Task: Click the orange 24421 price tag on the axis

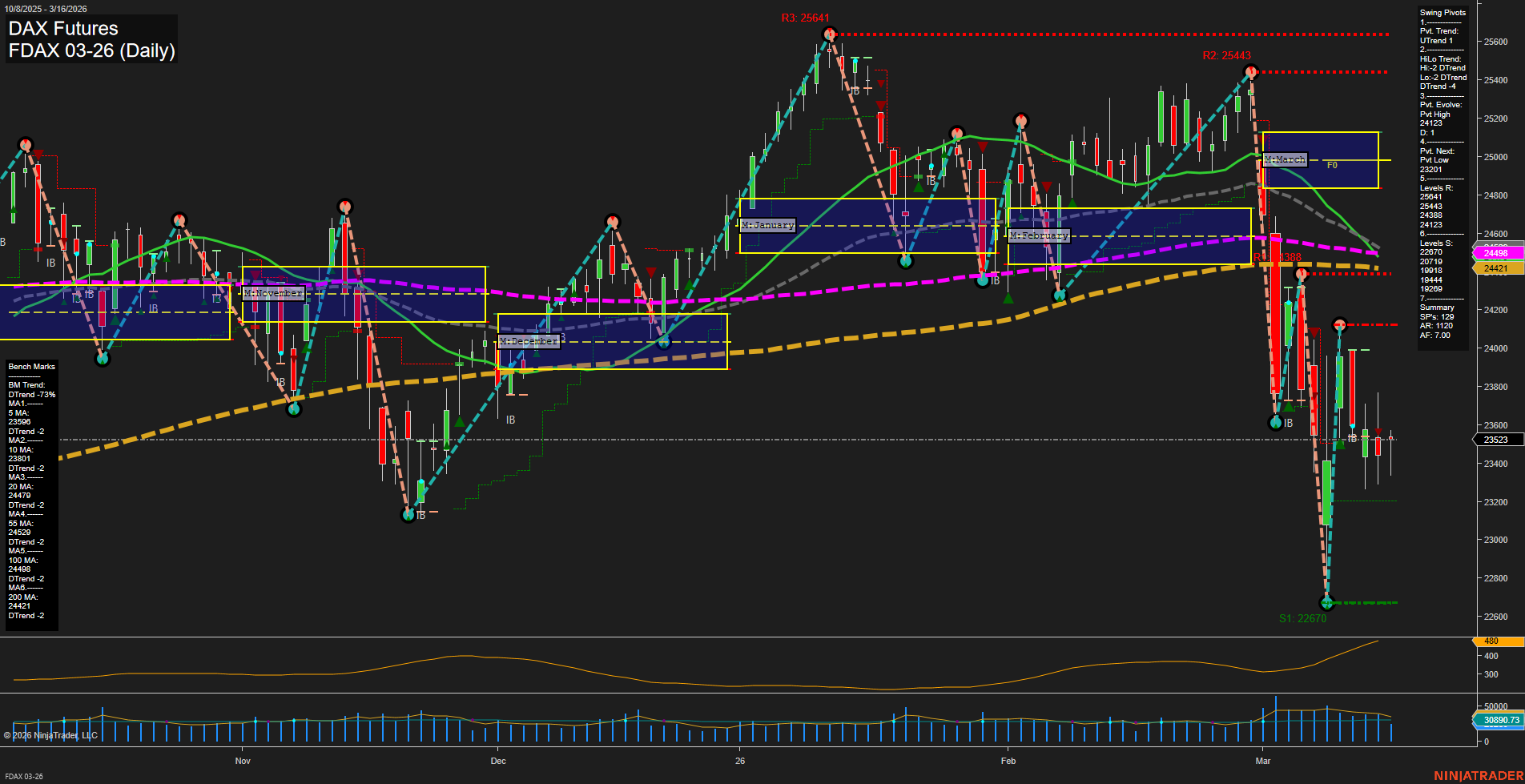Action: [x=1497, y=267]
